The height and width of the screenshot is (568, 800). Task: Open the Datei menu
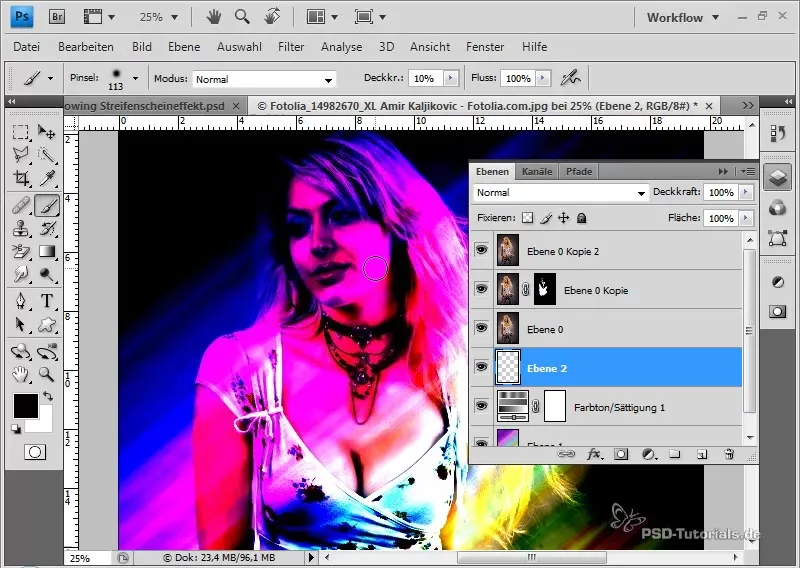click(26, 46)
